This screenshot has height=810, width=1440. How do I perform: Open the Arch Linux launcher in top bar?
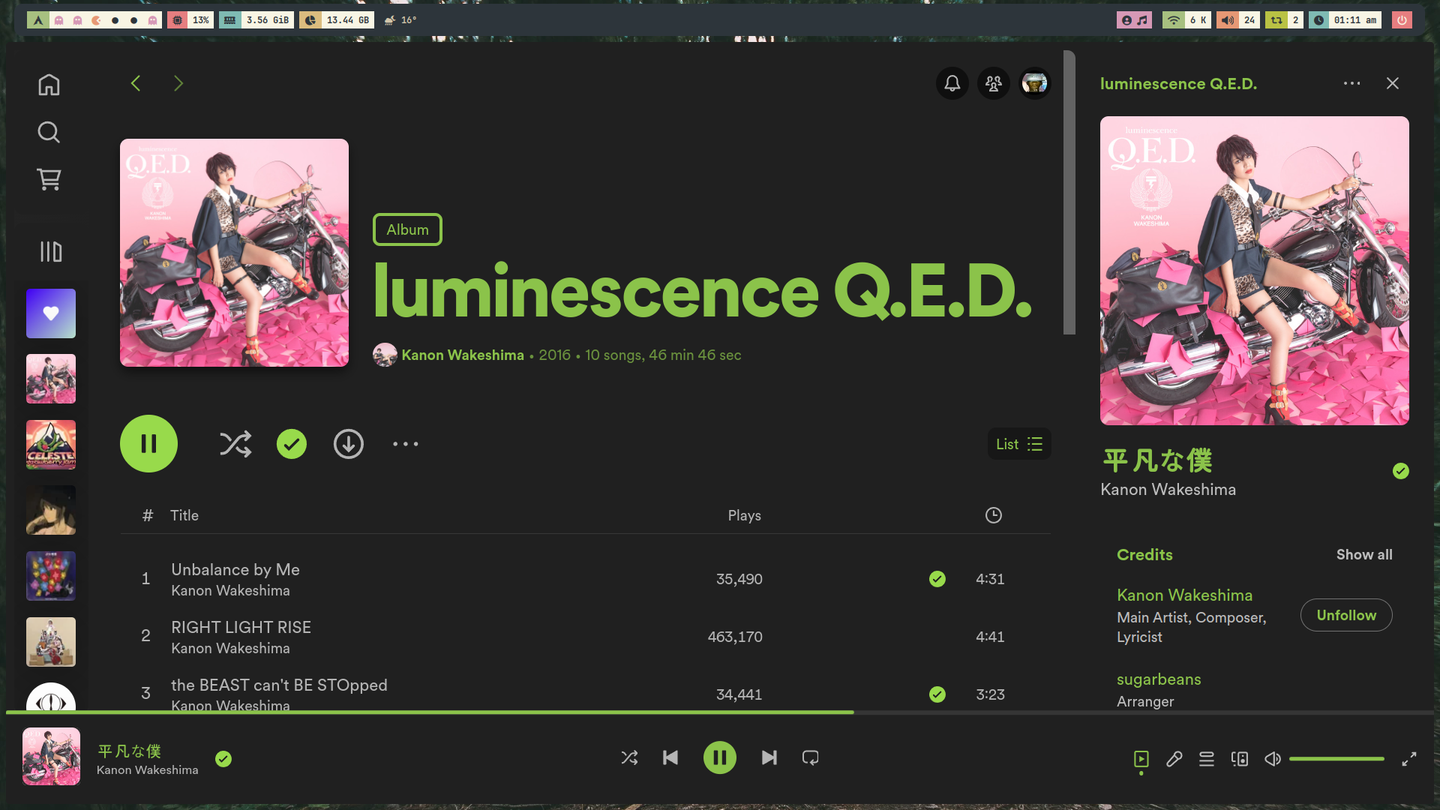coord(38,20)
